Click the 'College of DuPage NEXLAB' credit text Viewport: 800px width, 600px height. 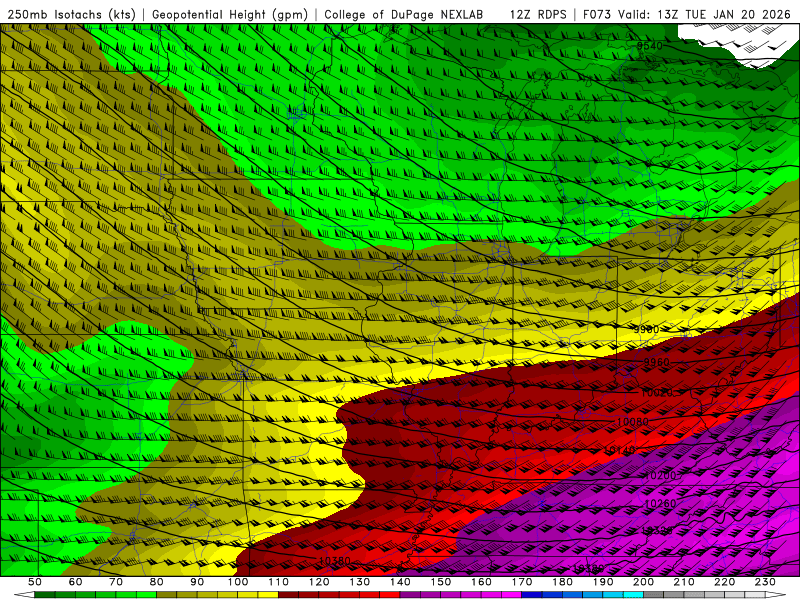click(403, 14)
